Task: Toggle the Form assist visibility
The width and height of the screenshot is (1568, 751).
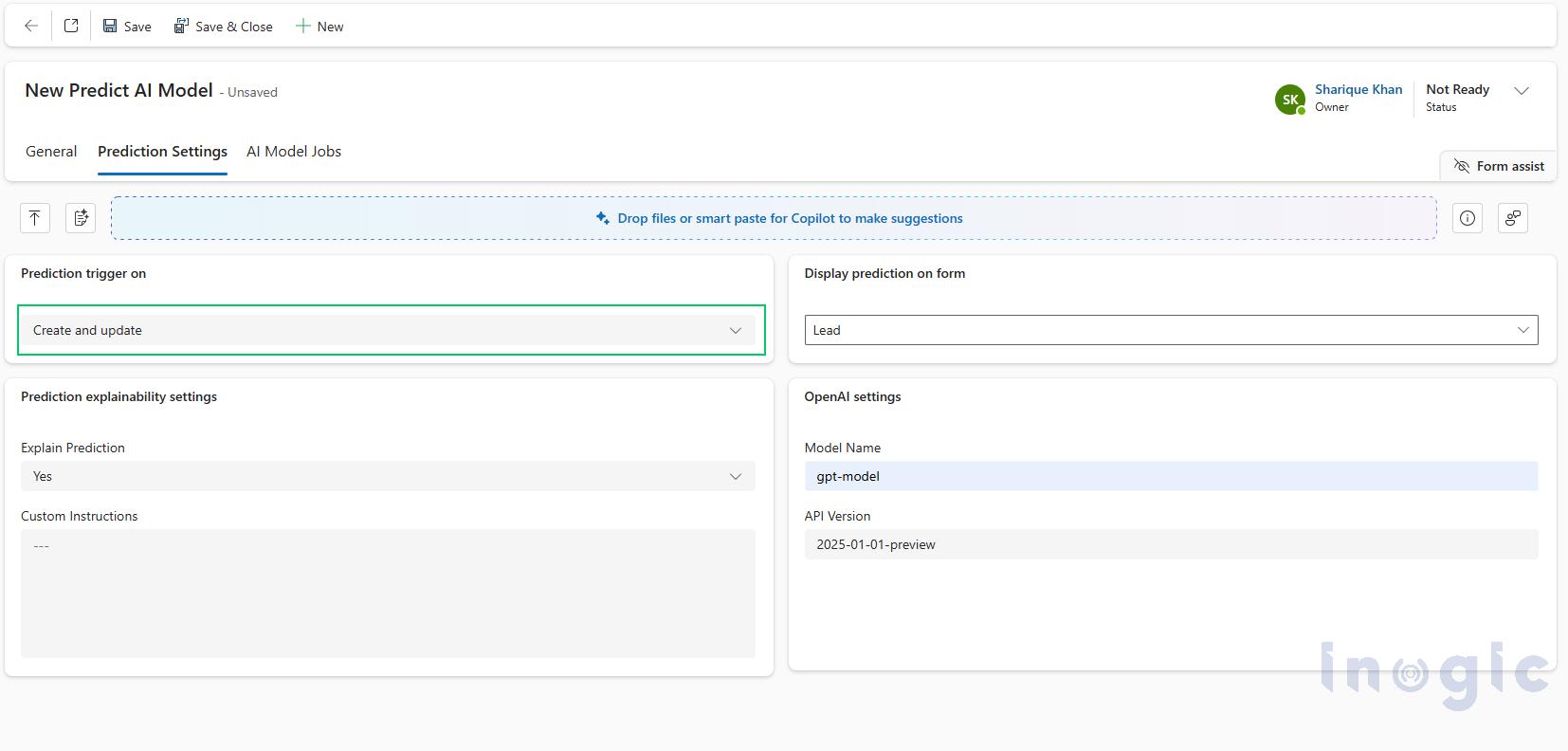Action: tap(1499, 166)
